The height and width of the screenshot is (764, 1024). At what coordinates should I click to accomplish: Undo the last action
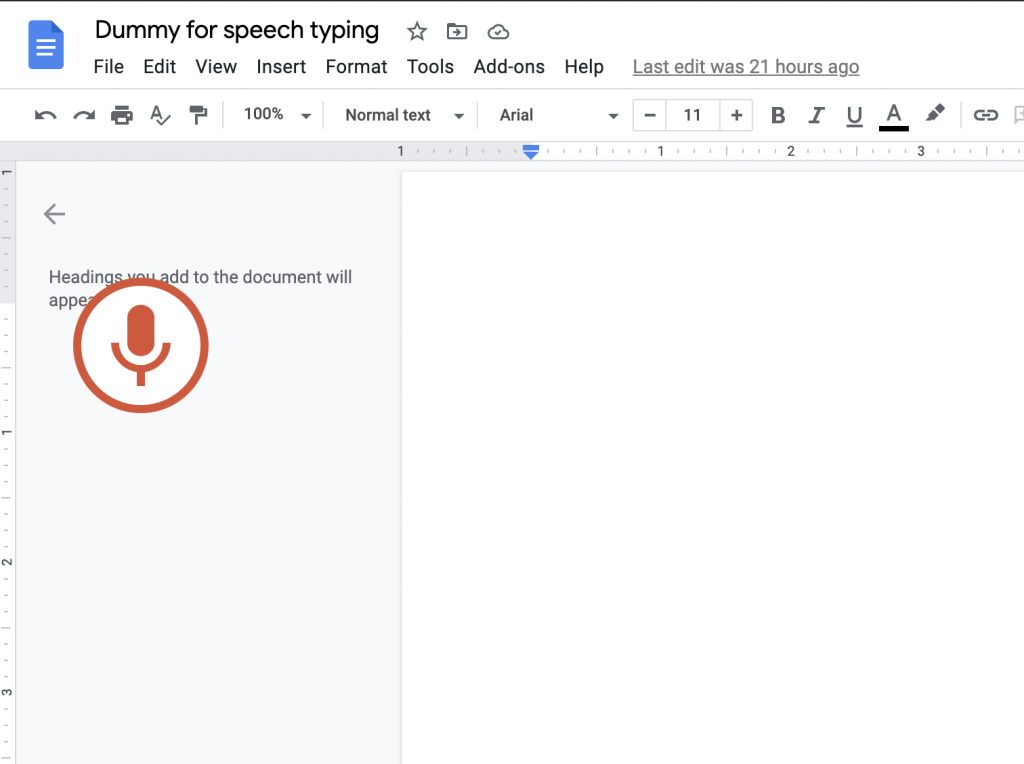click(x=46, y=116)
